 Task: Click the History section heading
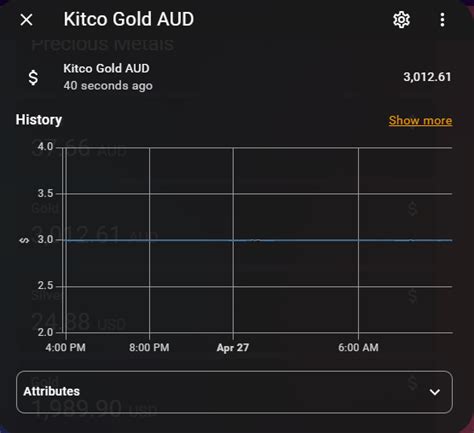(39, 120)
